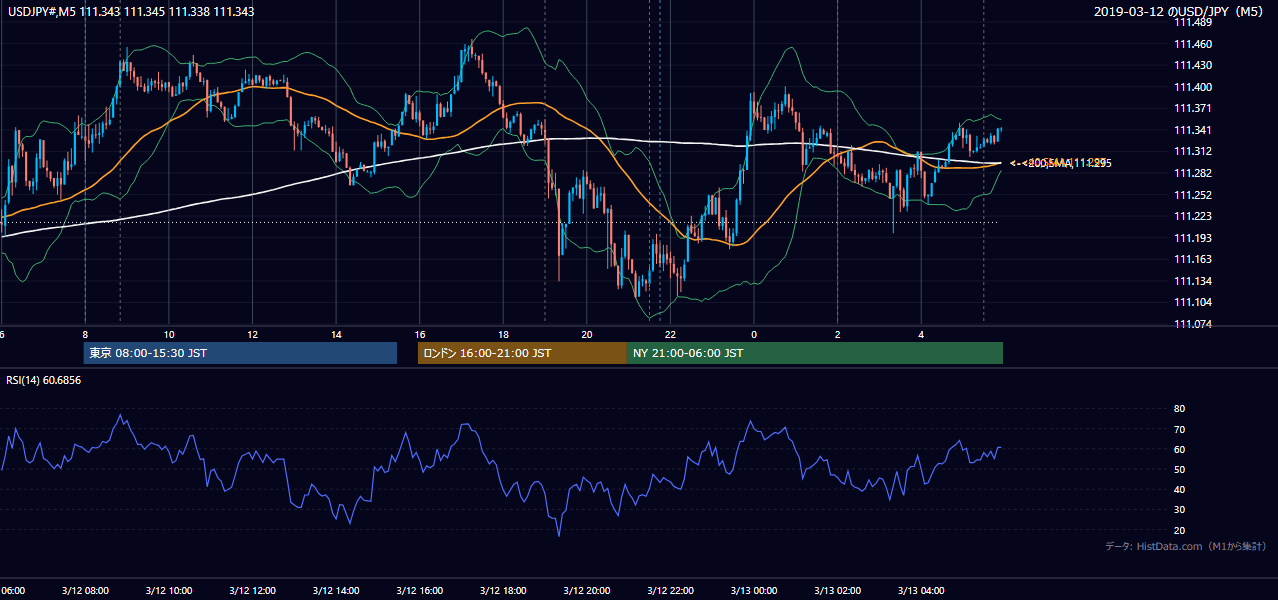Click RSI axis level 80
The image size is (1278, 600).
tap(1179, 409)
